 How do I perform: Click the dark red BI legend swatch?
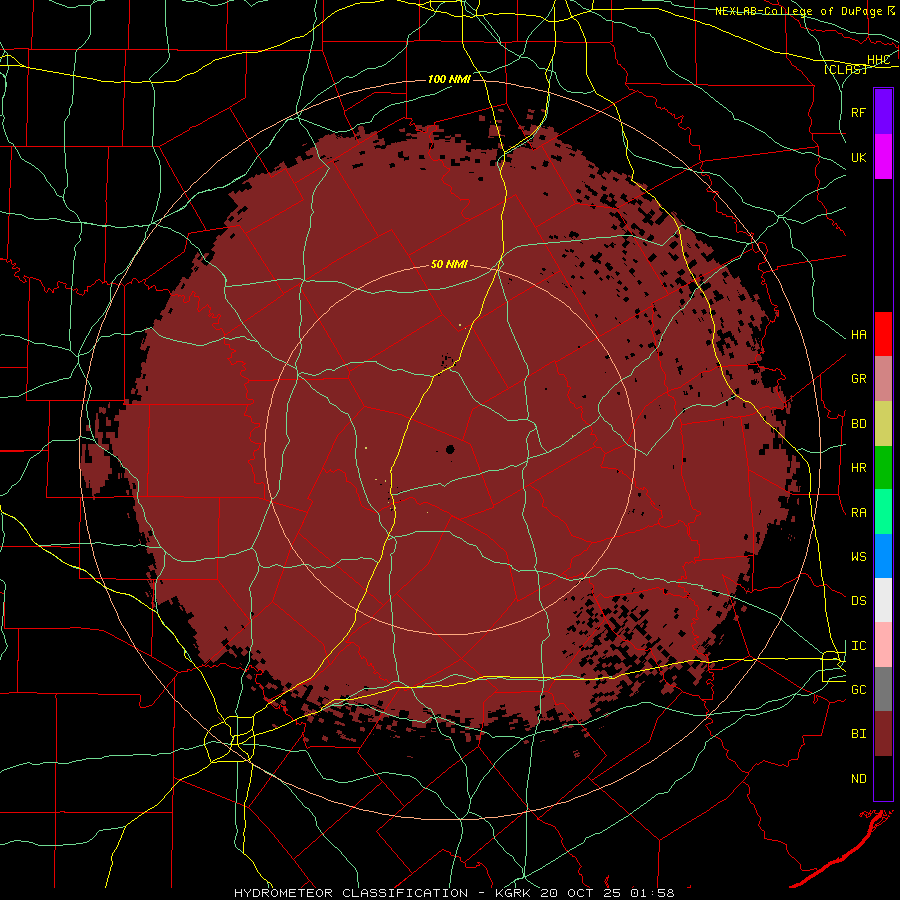pos(883,734)
